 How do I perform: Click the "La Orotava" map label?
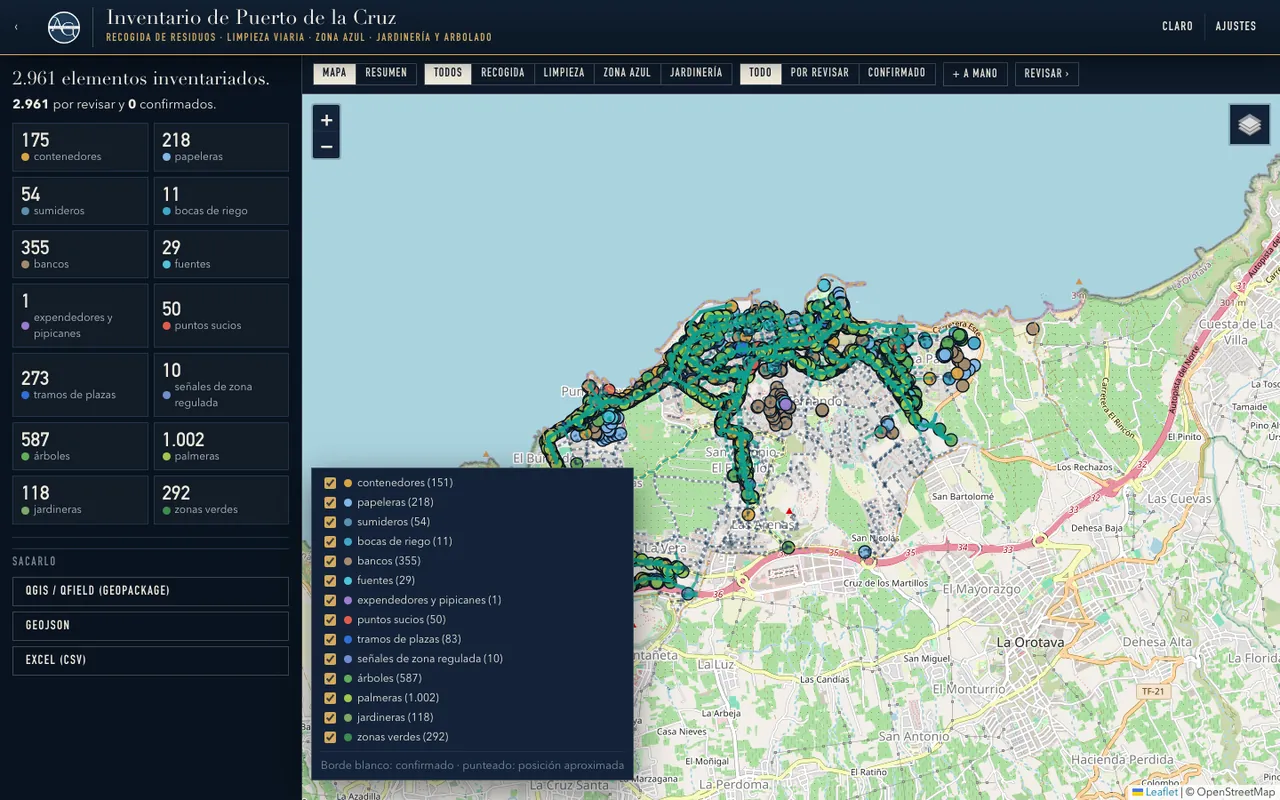coord(1030,642)
